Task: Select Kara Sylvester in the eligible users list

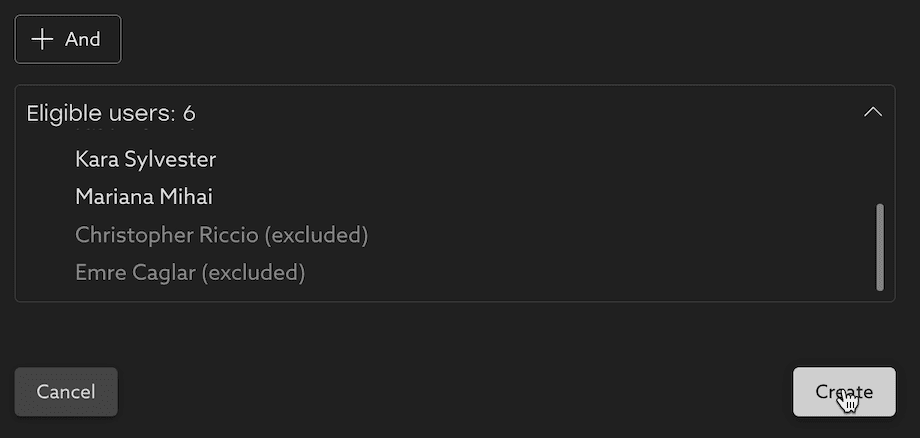Action: (145, 159)
